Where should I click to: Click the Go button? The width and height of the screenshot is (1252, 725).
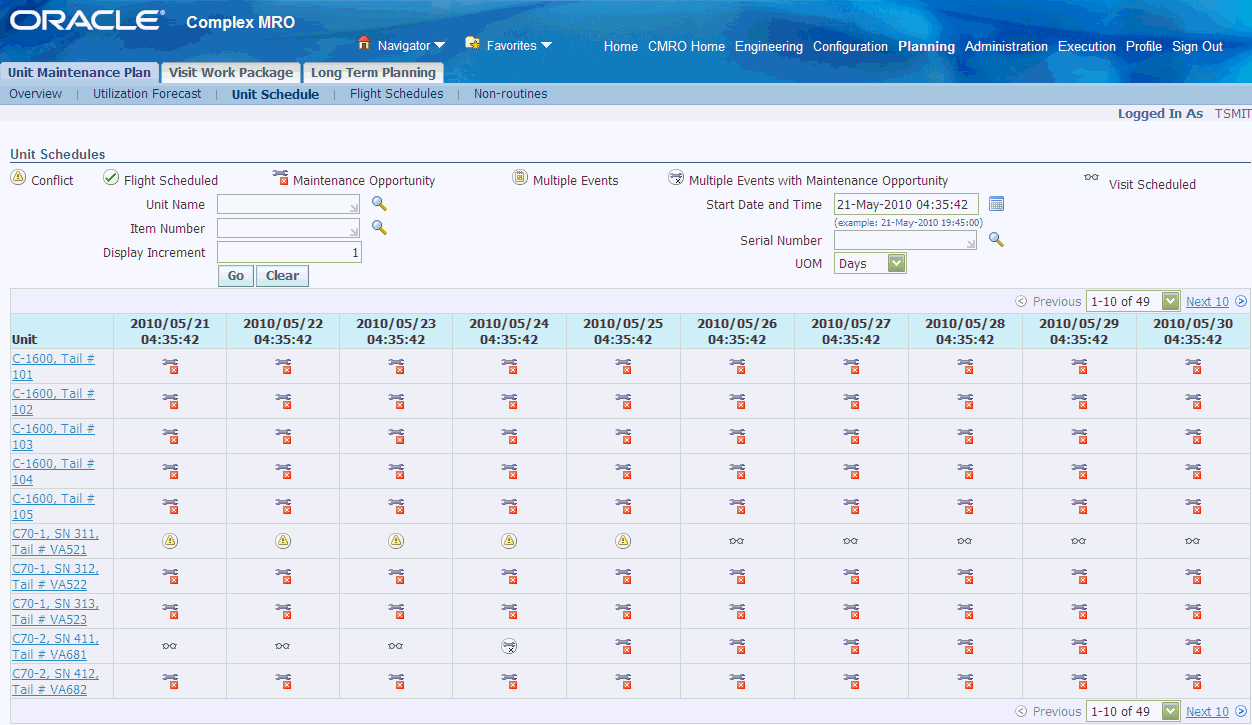[235, 276]
